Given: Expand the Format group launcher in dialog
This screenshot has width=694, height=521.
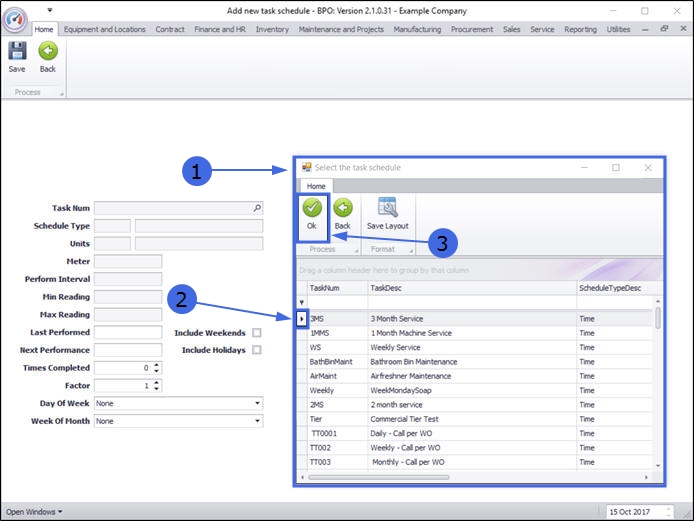Looking at the screenshot, I should click(x=411, y=251).
